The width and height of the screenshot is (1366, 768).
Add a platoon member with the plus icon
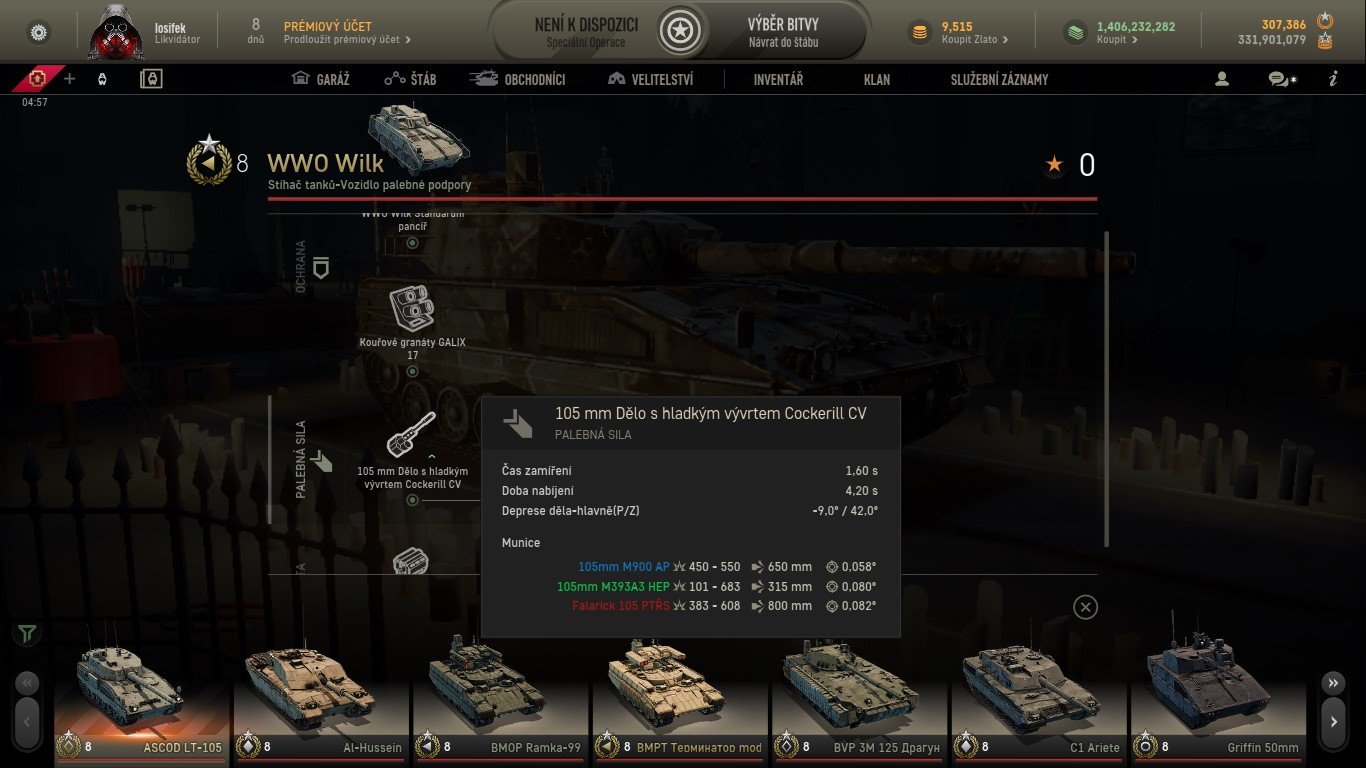(69, 79)
